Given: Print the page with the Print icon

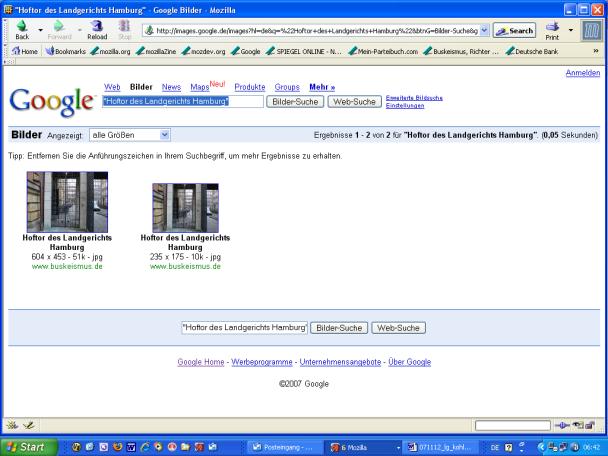Looking at the screenshot, I should 552,30.
